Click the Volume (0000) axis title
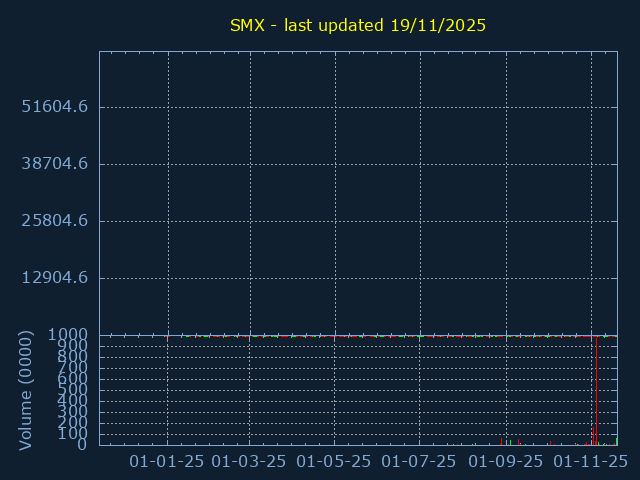This screenshot has height=480, width=640. pos(26,392)
